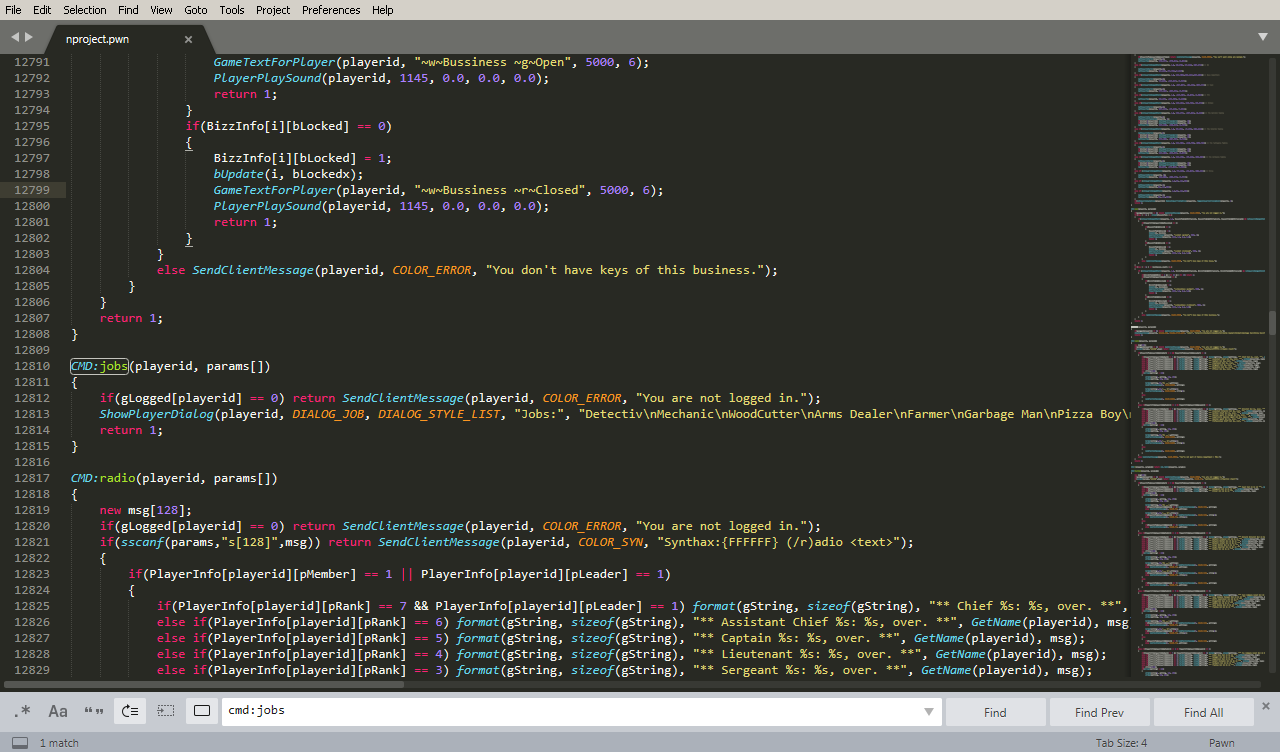Close the find panel
Viewport: 1280px width, 752px height.
click(x=1266, y=706)
